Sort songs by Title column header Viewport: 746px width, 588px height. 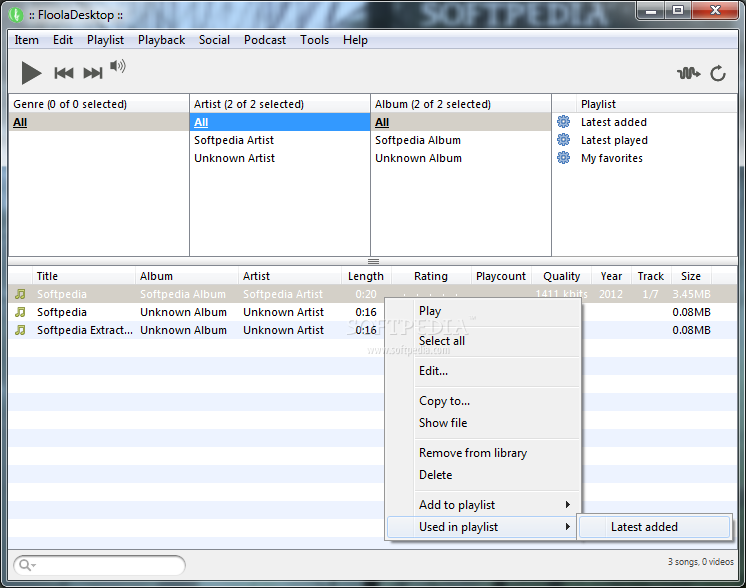click(x=83, y=276)
